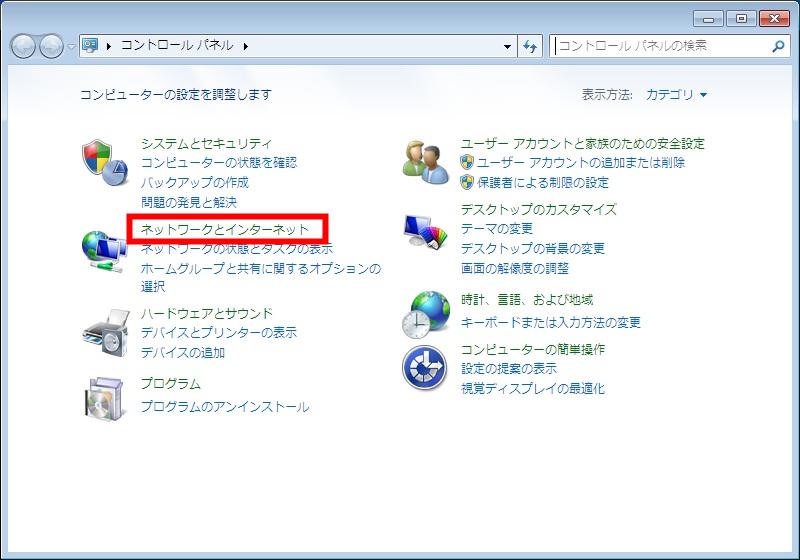Click shield icon beside ユーザー アカウントの追加または削除
This screenshot has width=800, height=560.
tap(467, 163)
